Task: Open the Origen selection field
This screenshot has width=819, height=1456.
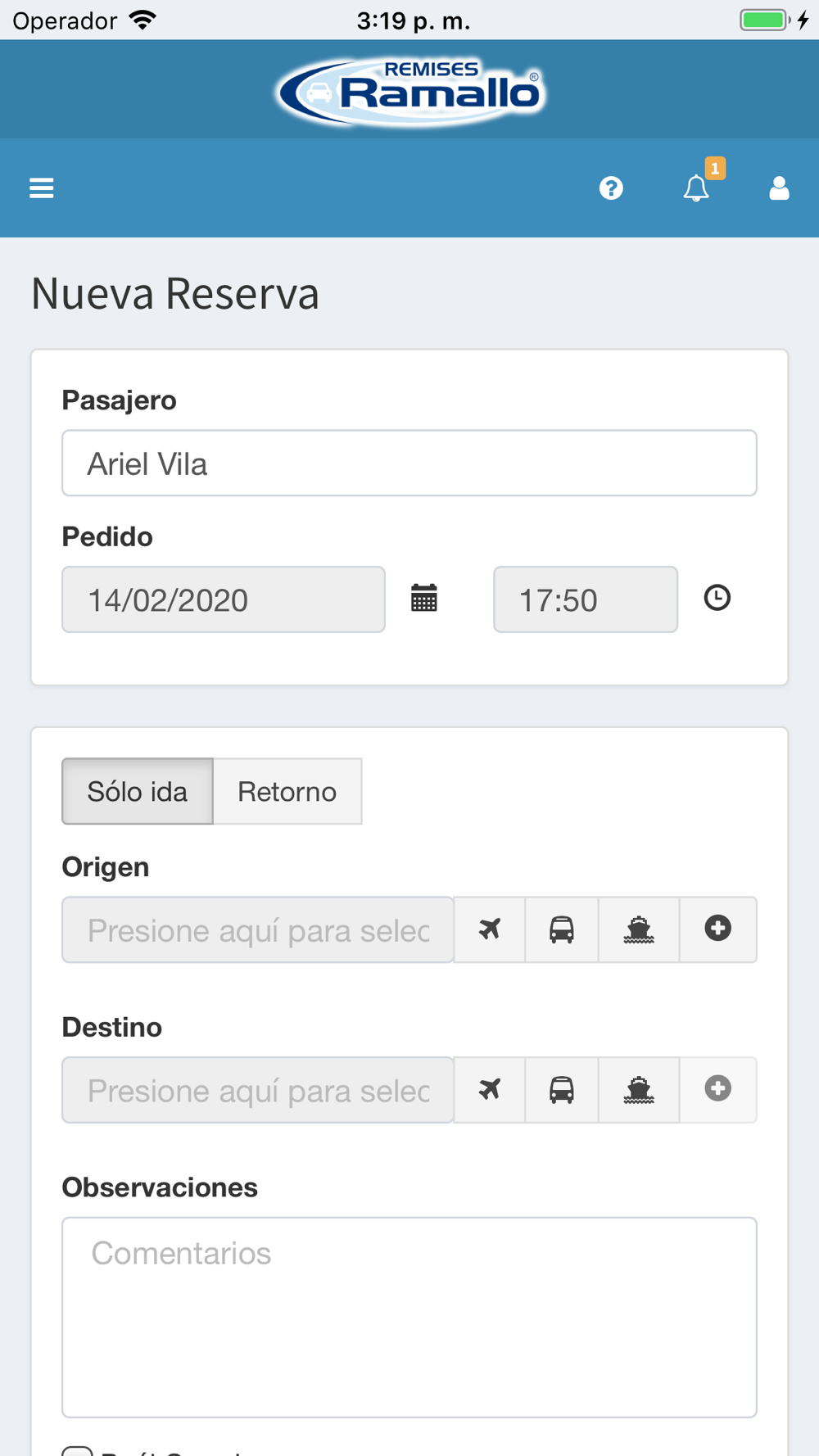Action: pos(258,929)
